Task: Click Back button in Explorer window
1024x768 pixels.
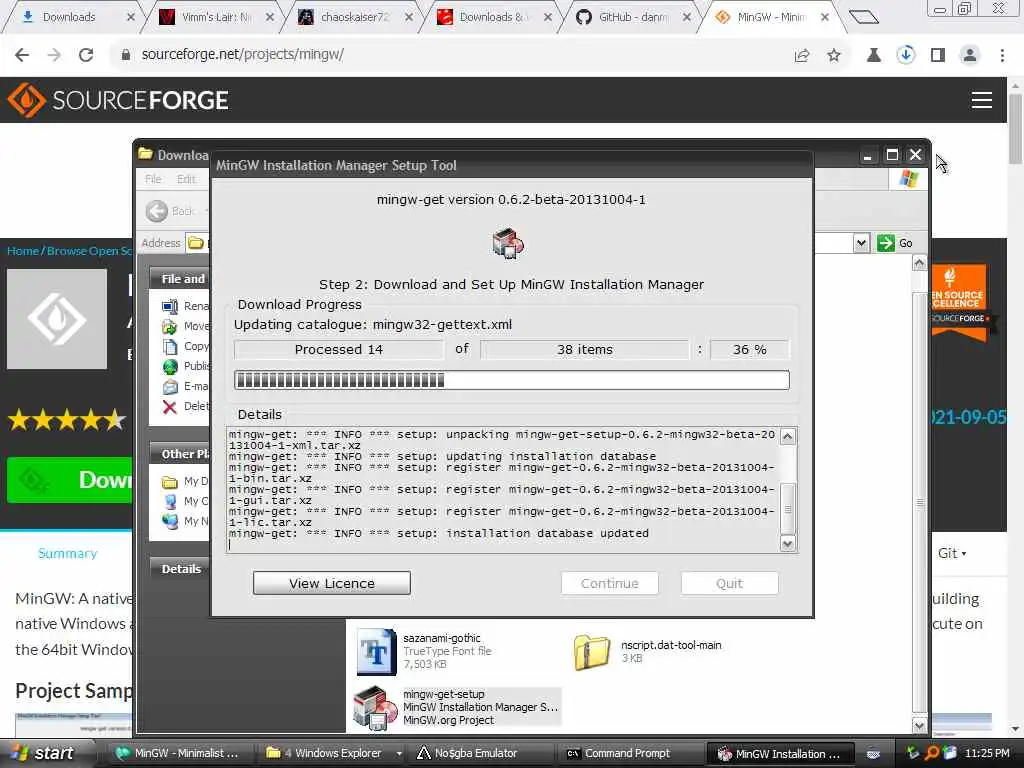Action: point(170,211)
